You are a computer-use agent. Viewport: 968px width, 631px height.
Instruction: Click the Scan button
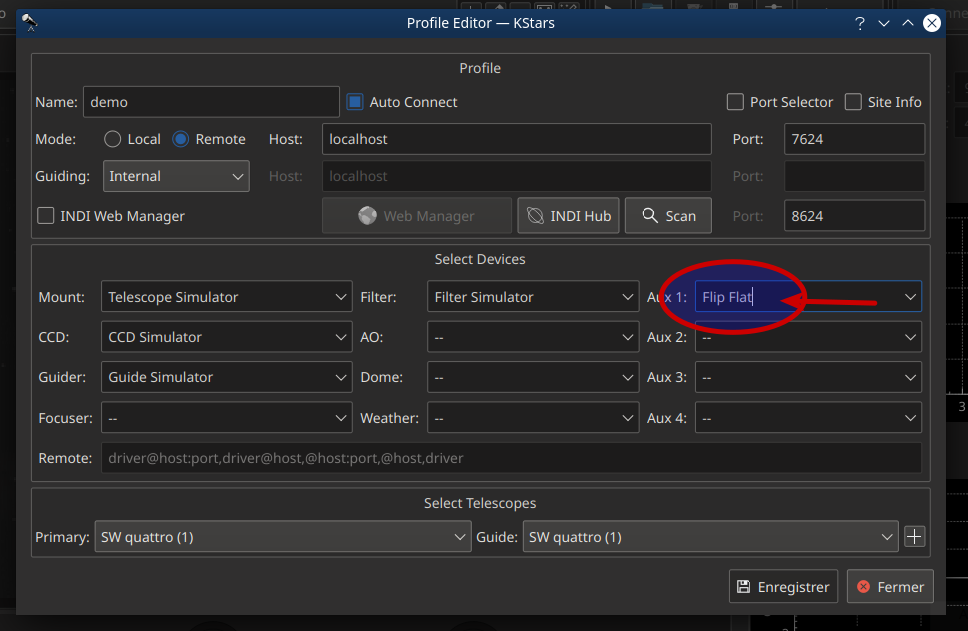(x=668, y=215)
